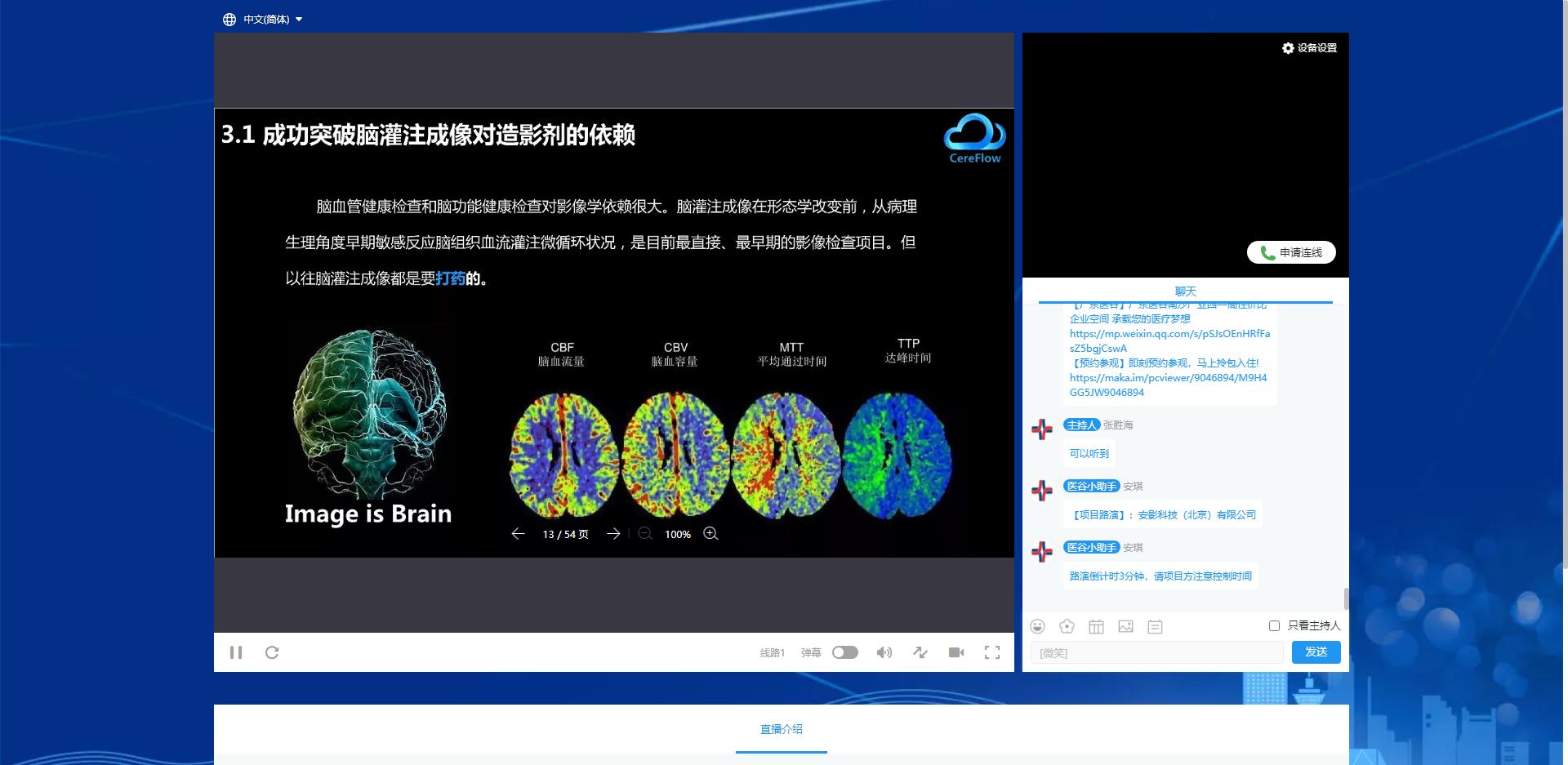Click the gift box icon in chat
The height and width of the screenshot is (765, 1568).
click(x=1096, y=626)
